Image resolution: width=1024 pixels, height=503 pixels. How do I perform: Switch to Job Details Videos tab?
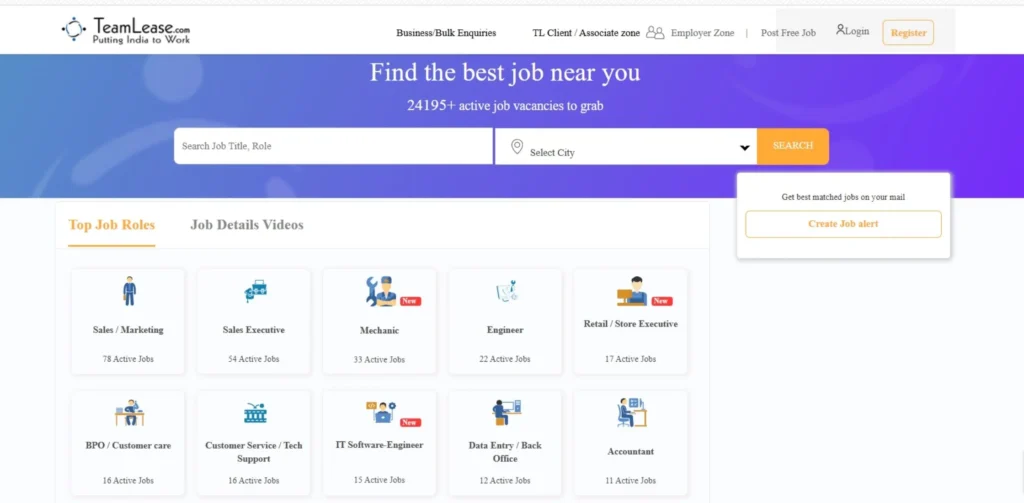[247, 225]
